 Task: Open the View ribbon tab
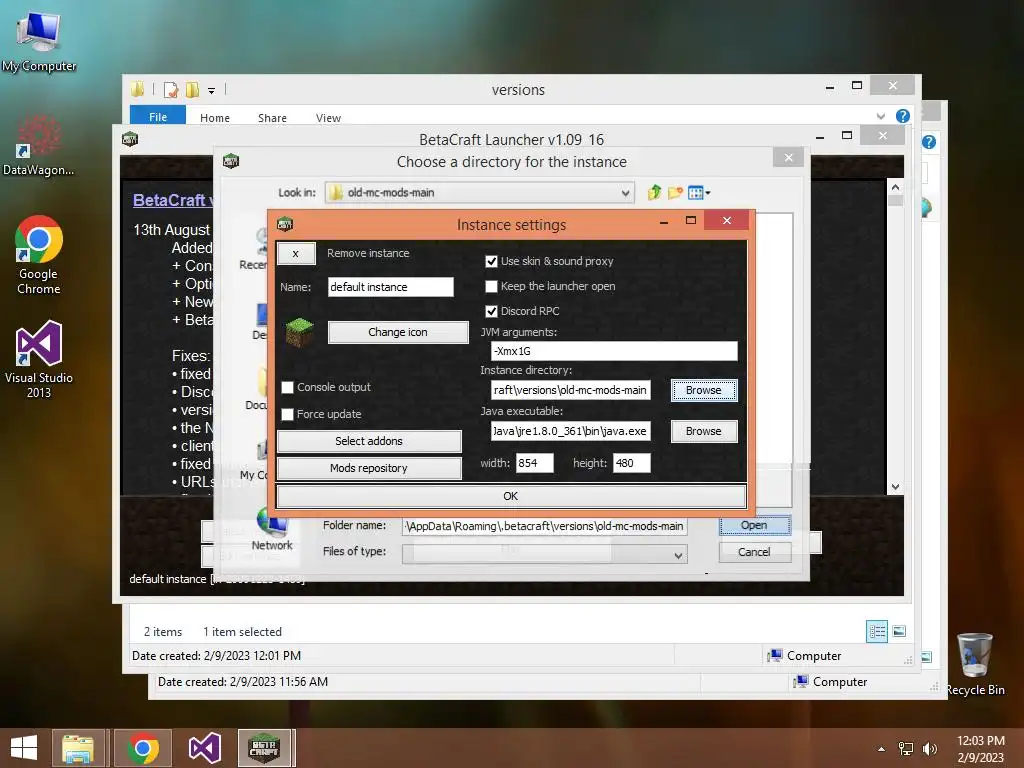[328, 118]
